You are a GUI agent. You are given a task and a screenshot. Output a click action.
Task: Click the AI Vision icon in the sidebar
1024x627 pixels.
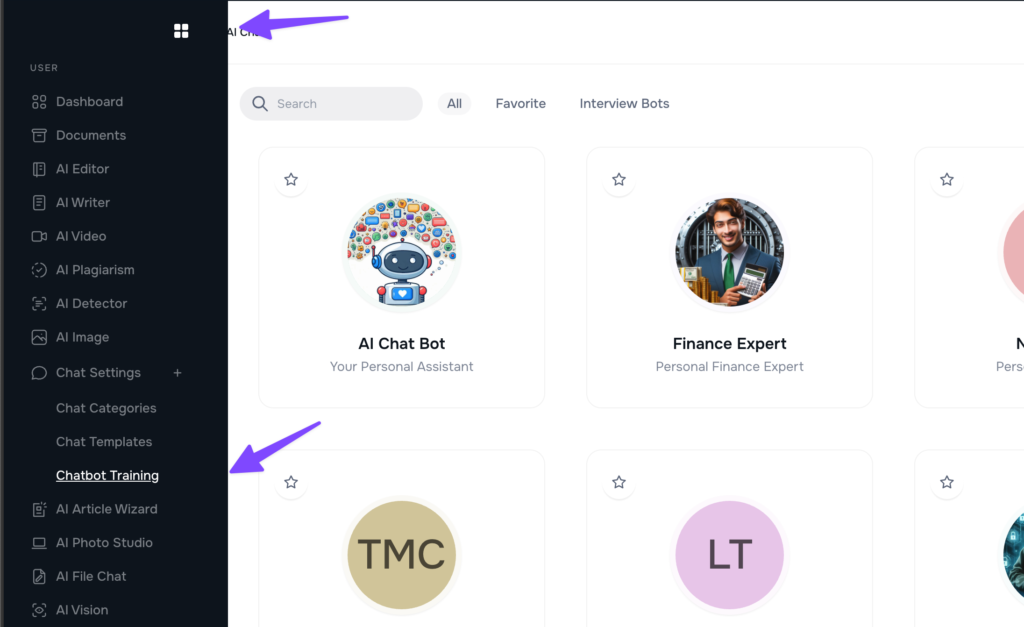(39, 610)
